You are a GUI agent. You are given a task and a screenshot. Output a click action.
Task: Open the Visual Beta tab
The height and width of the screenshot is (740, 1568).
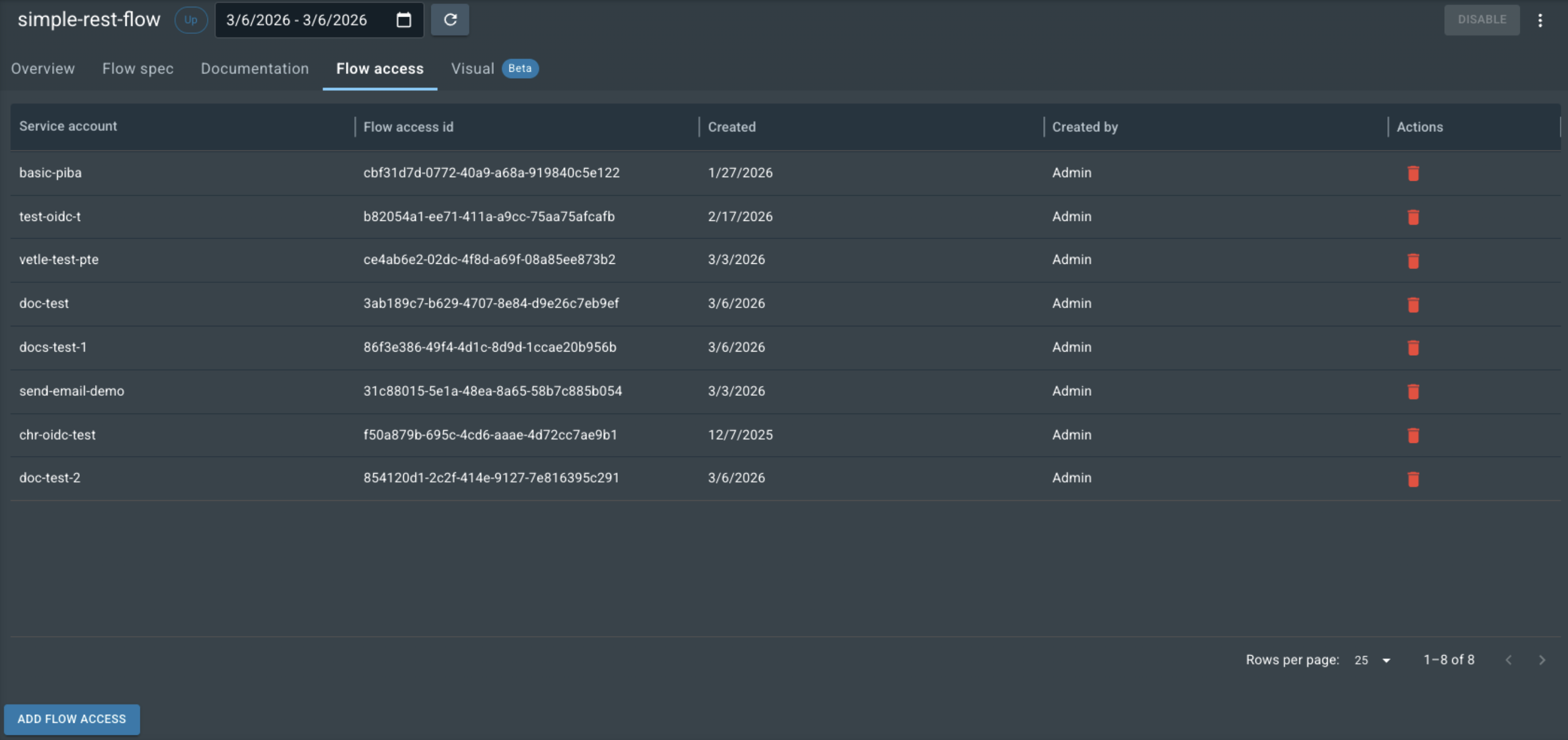(494, 69)
